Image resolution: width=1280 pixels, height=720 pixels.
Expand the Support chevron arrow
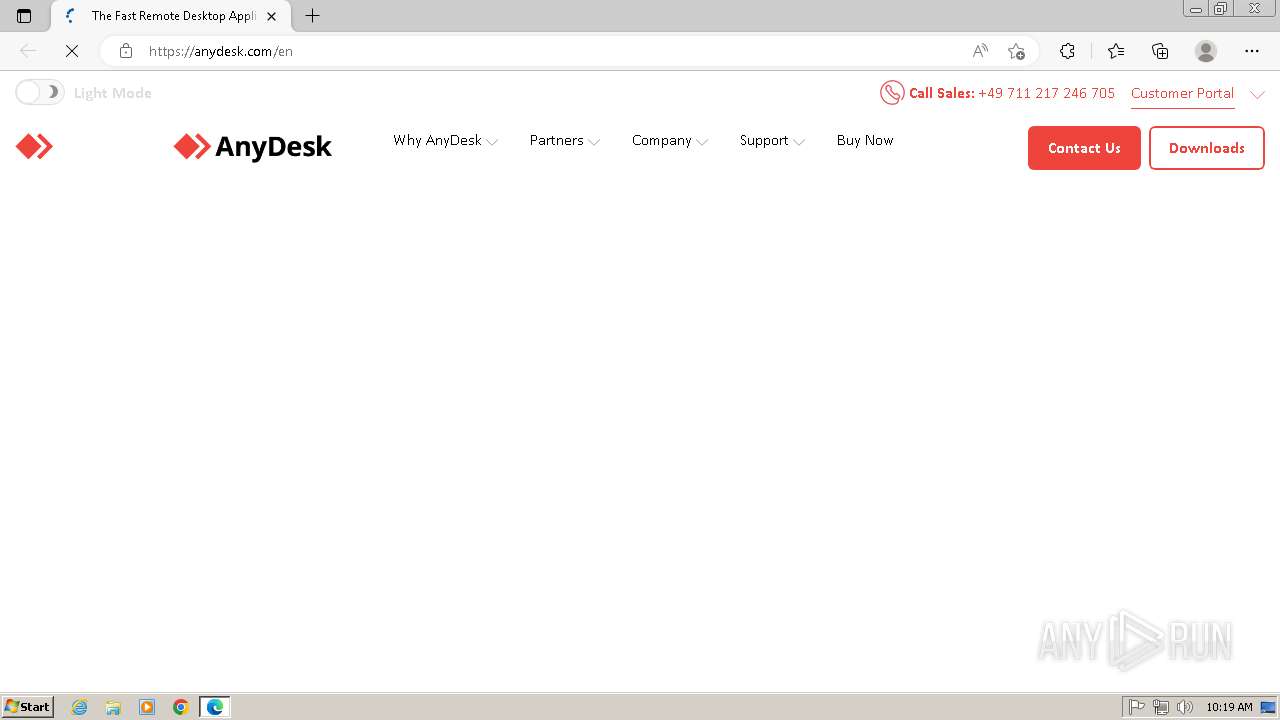799,142
